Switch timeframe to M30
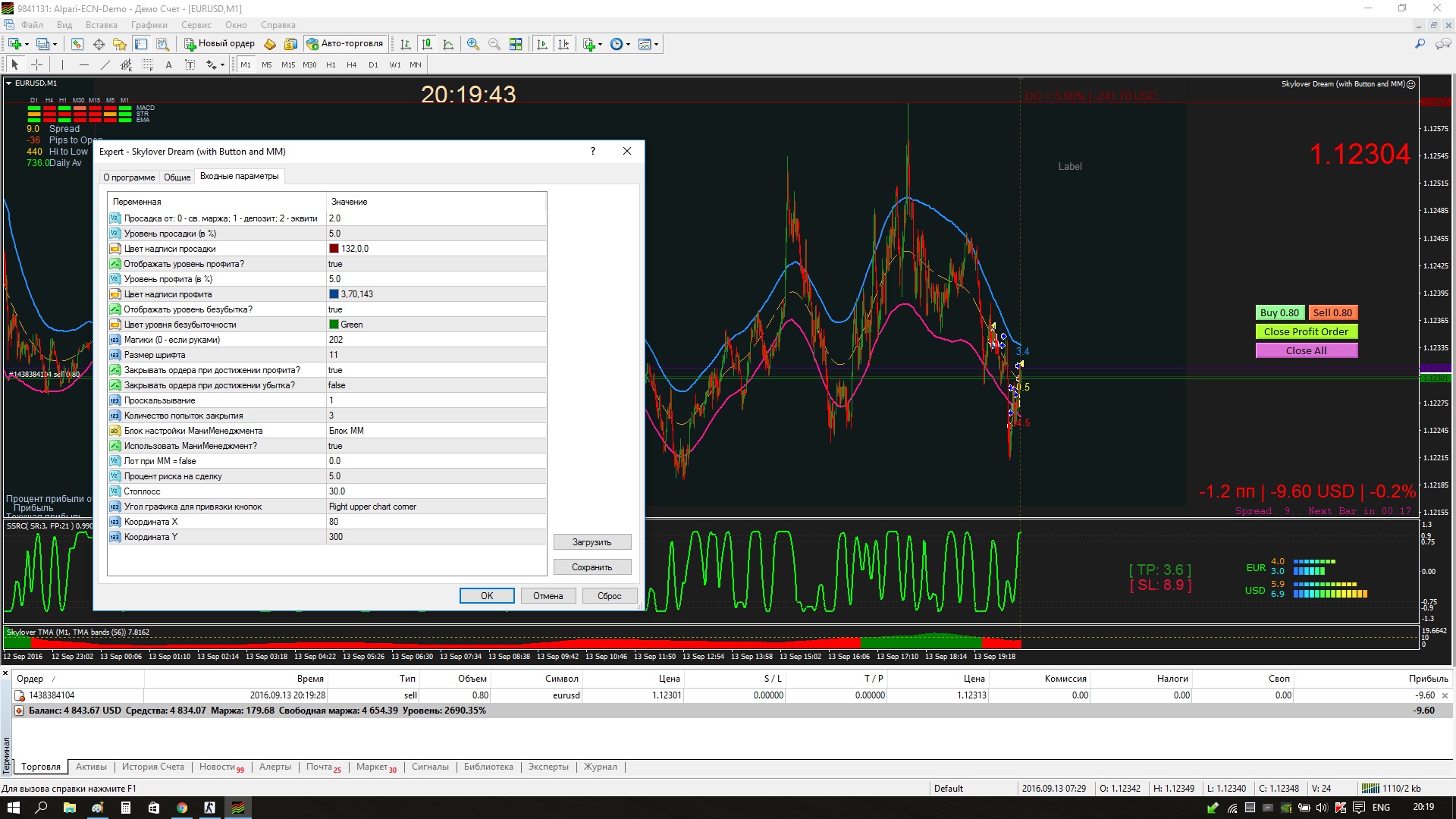The width and height of the screenshot is (1456, 819). [309, 64]
